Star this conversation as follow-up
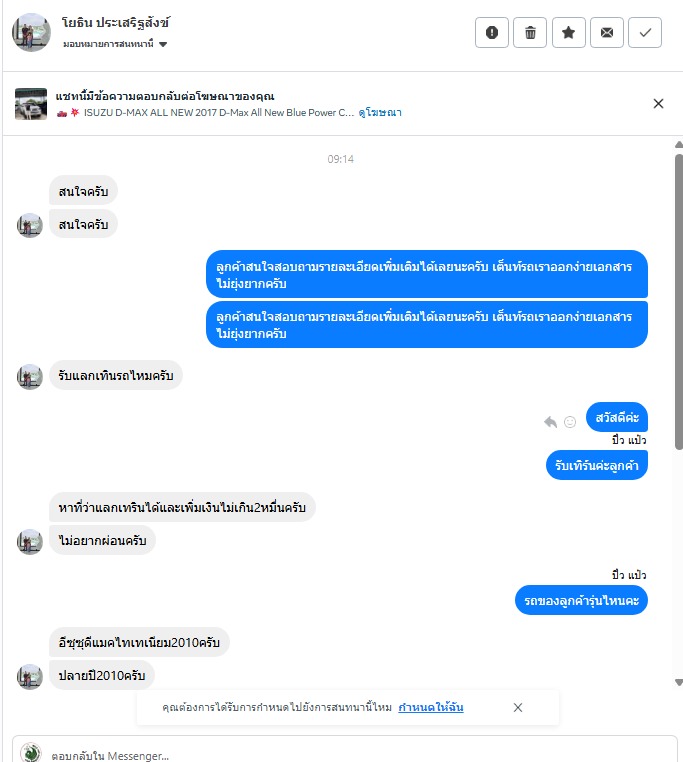The height and width of the screenshot is (762, 683). click(568, 33)
